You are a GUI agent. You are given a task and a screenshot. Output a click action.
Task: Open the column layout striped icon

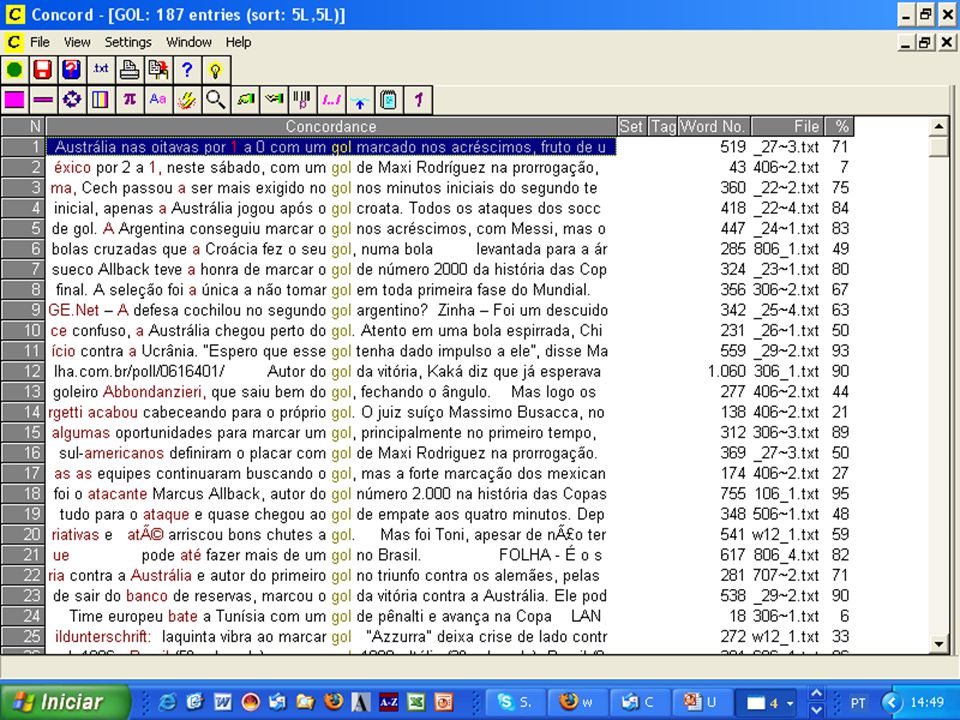100,99
